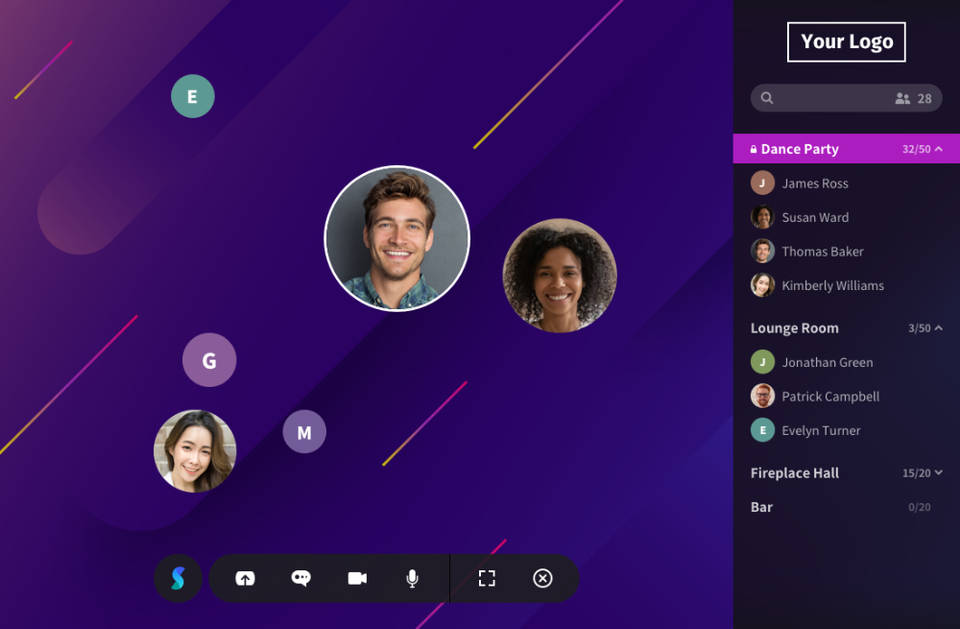This screenshot has width=960, height=629.
Task: Open the chat bubble icon
Action: (x=301, y=578)
